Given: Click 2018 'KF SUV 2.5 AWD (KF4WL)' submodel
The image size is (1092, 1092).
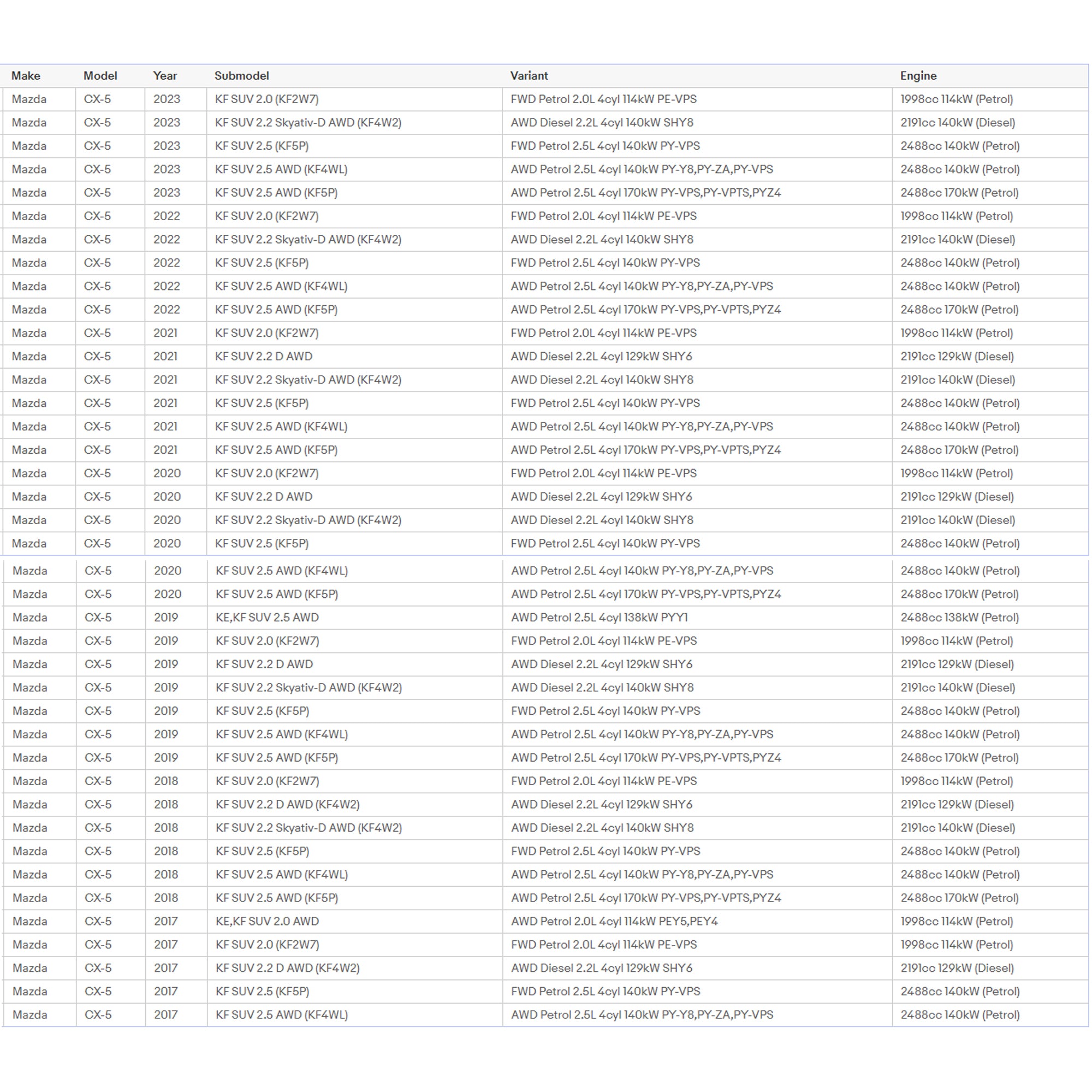Looking at the screenshot, I should pos(282,875).
